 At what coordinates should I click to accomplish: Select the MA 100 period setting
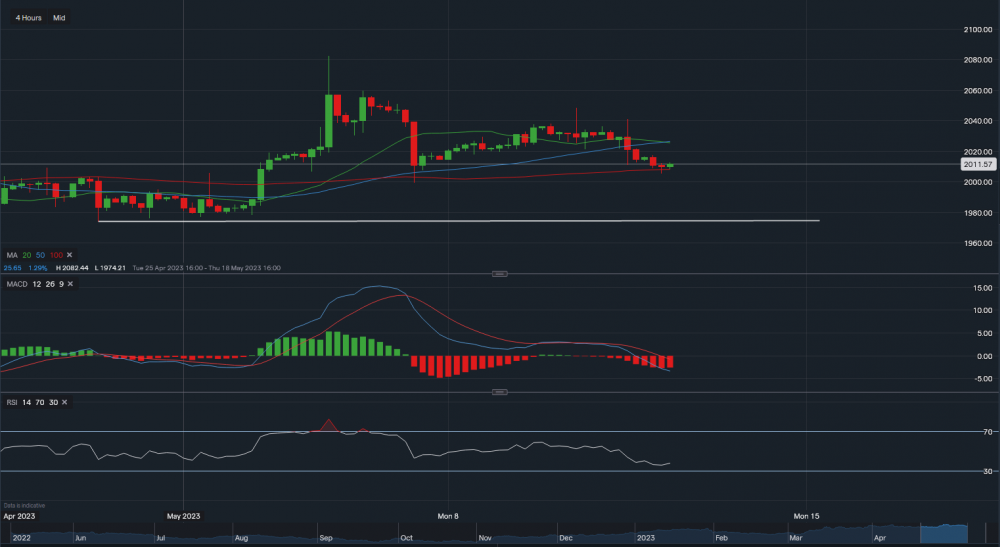(x=57, y=257)
